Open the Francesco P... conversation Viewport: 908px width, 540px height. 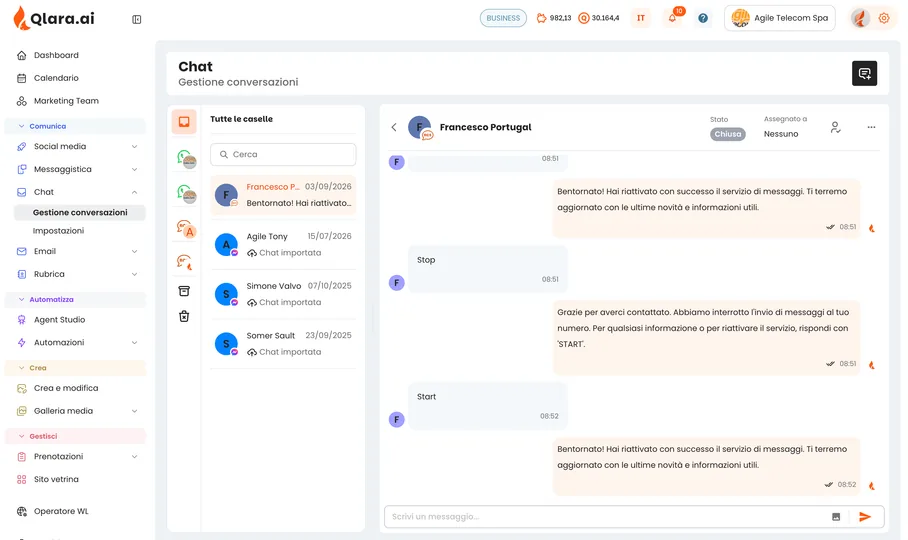click(283, 195)
